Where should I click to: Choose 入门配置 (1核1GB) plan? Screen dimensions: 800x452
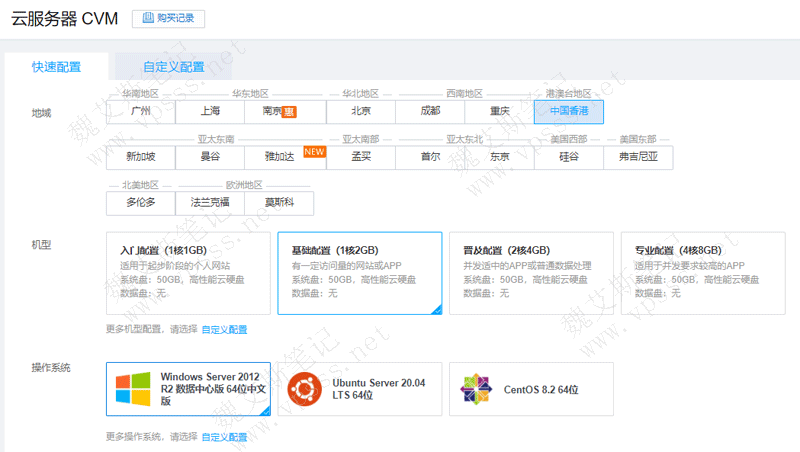(188, 273)
